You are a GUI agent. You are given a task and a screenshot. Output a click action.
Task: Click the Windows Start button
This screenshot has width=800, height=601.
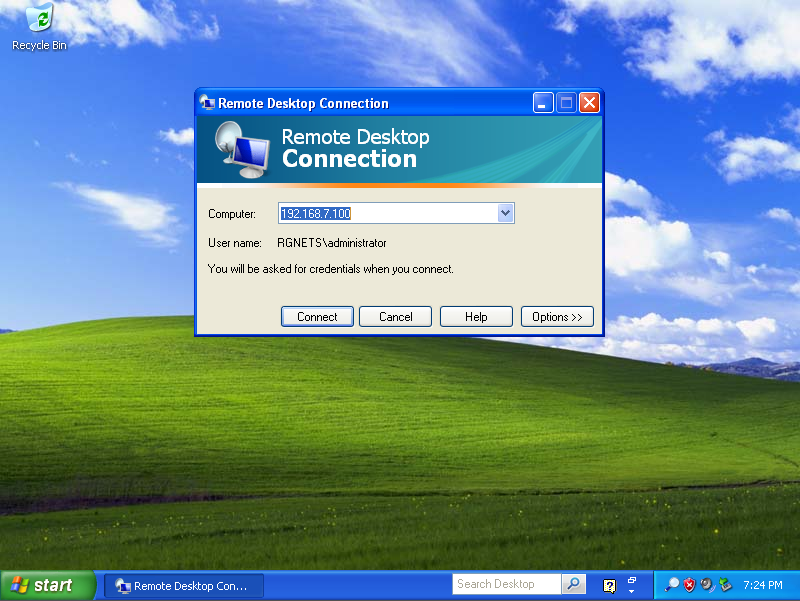click(47, 585)
